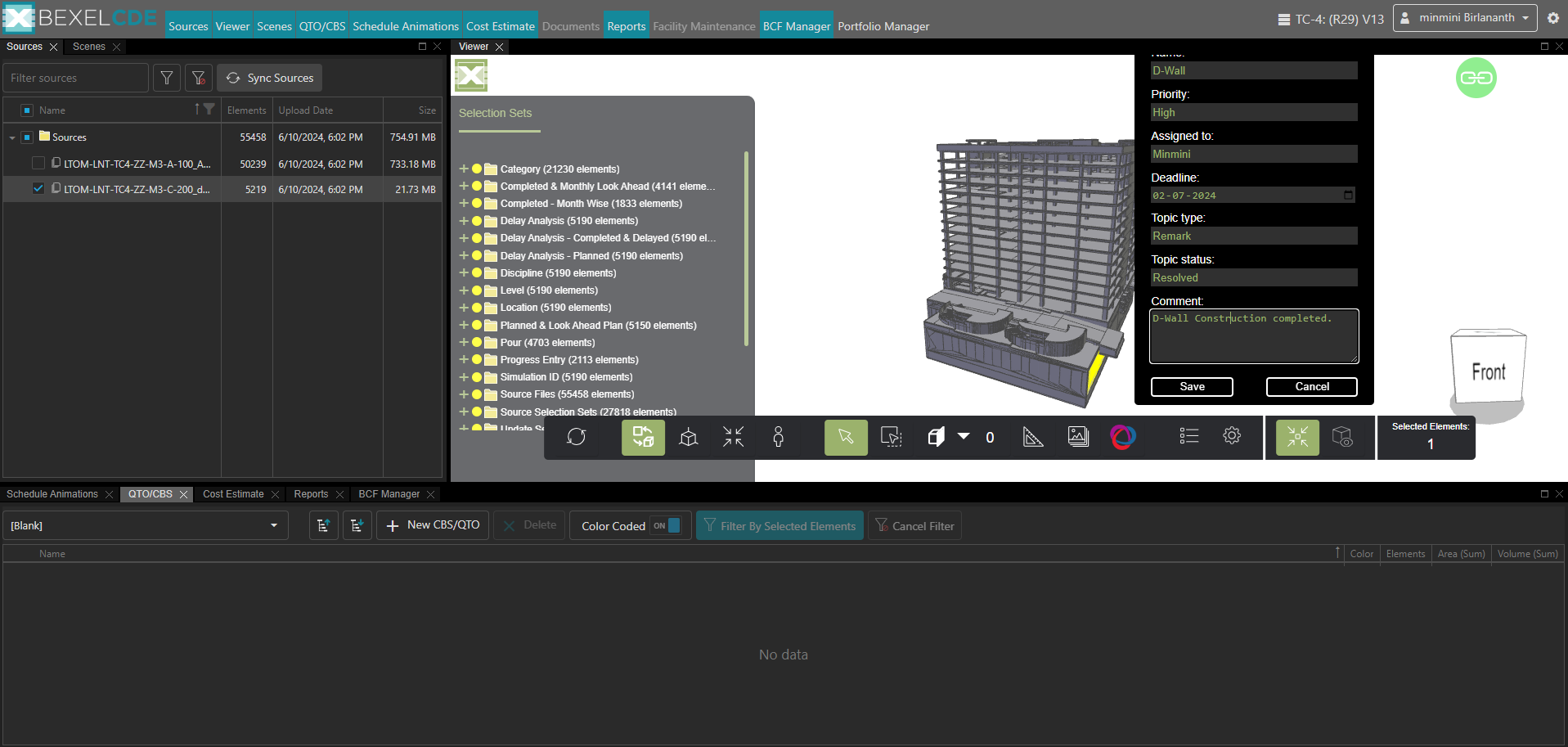The height and width of the screenshot is (747, 1568).
Task: Expand the Delay Analysis selection set
Action: 464,221
